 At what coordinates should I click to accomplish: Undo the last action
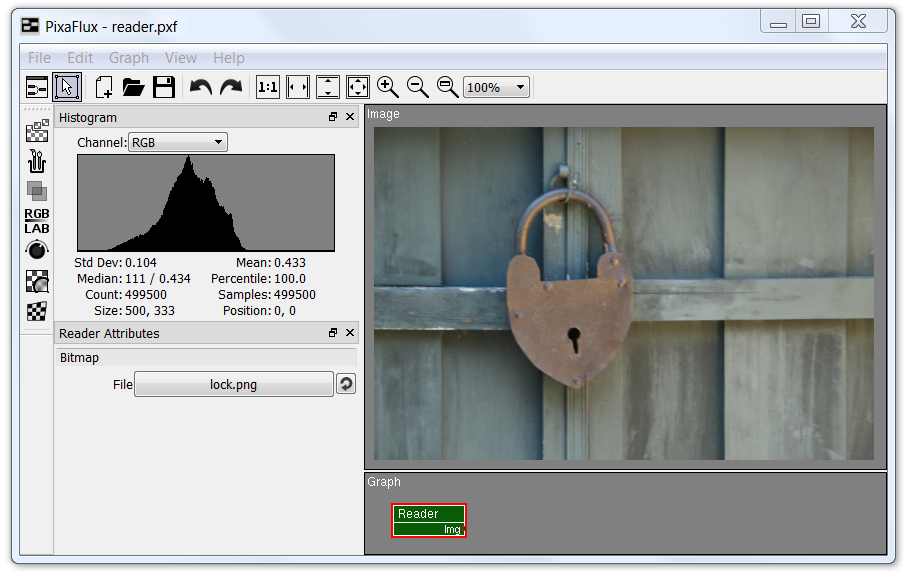point(201,88)
